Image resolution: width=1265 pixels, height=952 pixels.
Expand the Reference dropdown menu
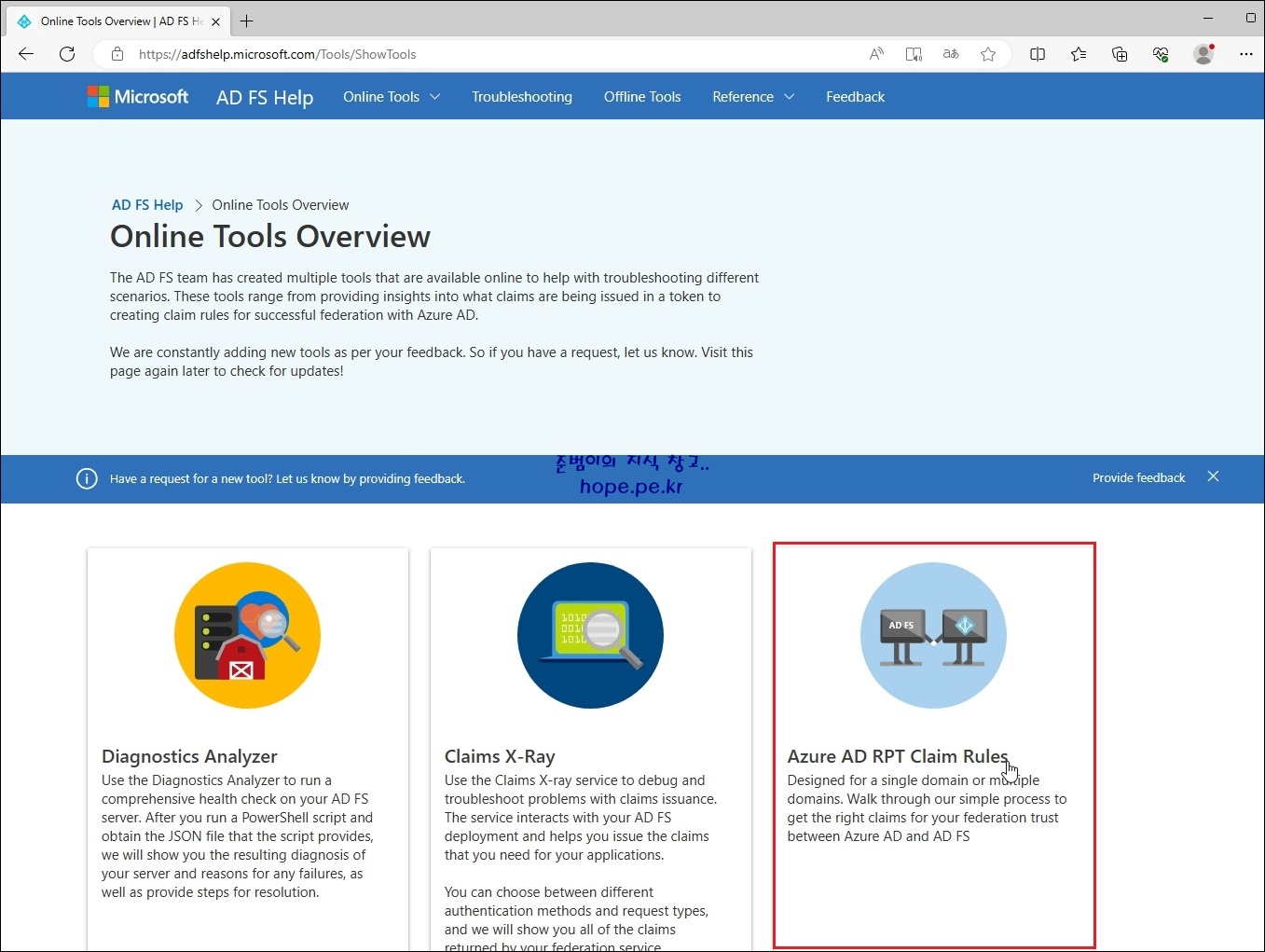click(753, 97)
